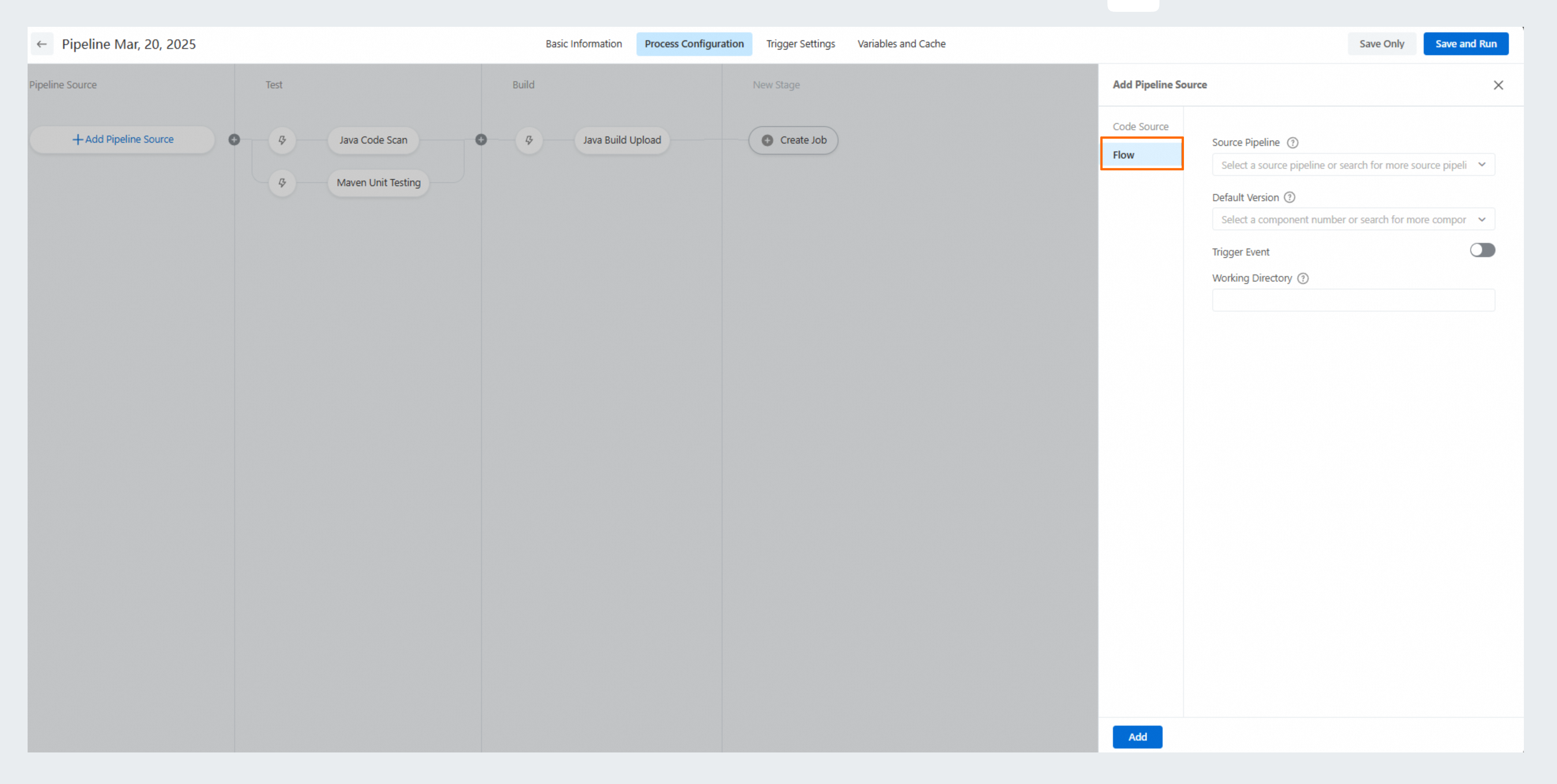Viewport: 1557px width, 784px height.
Task: Open Variables and Cache tab
Action: point(901,44)
